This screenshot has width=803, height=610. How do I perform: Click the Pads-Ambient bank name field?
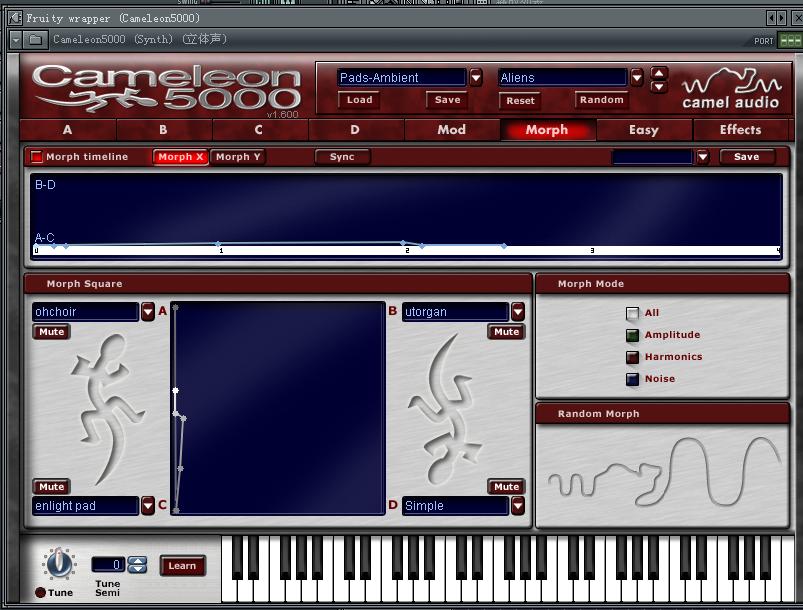pyautogui.click(x=402, y=77)
